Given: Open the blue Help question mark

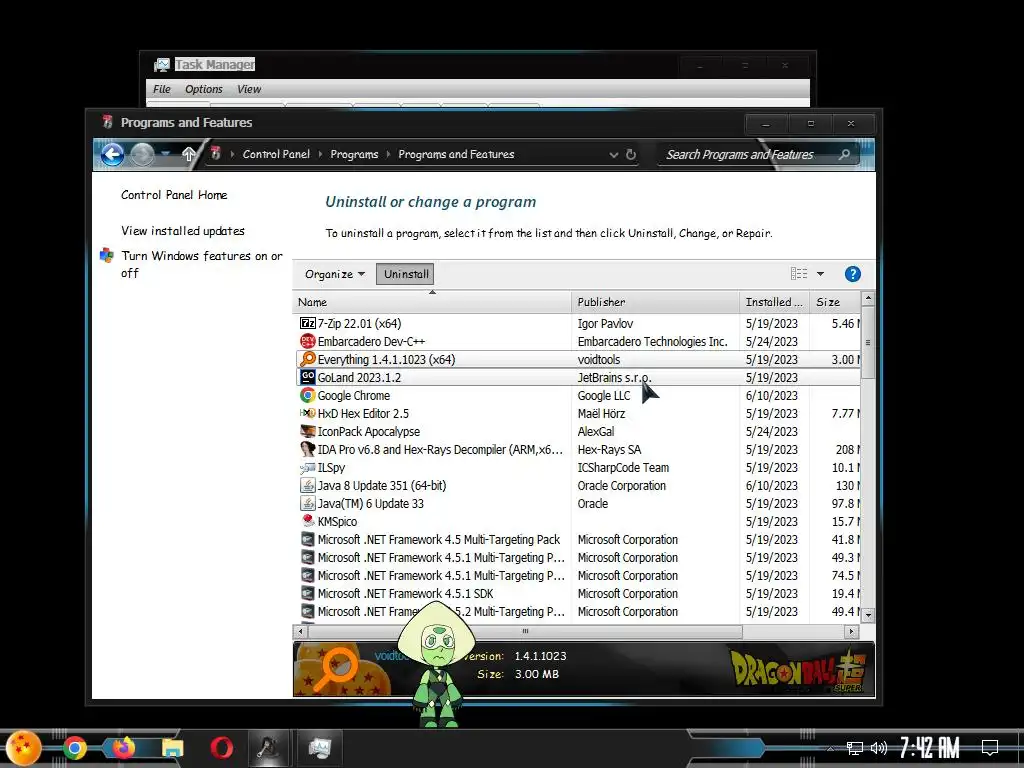Looking at the screenshot, I should tap(852, 274).
